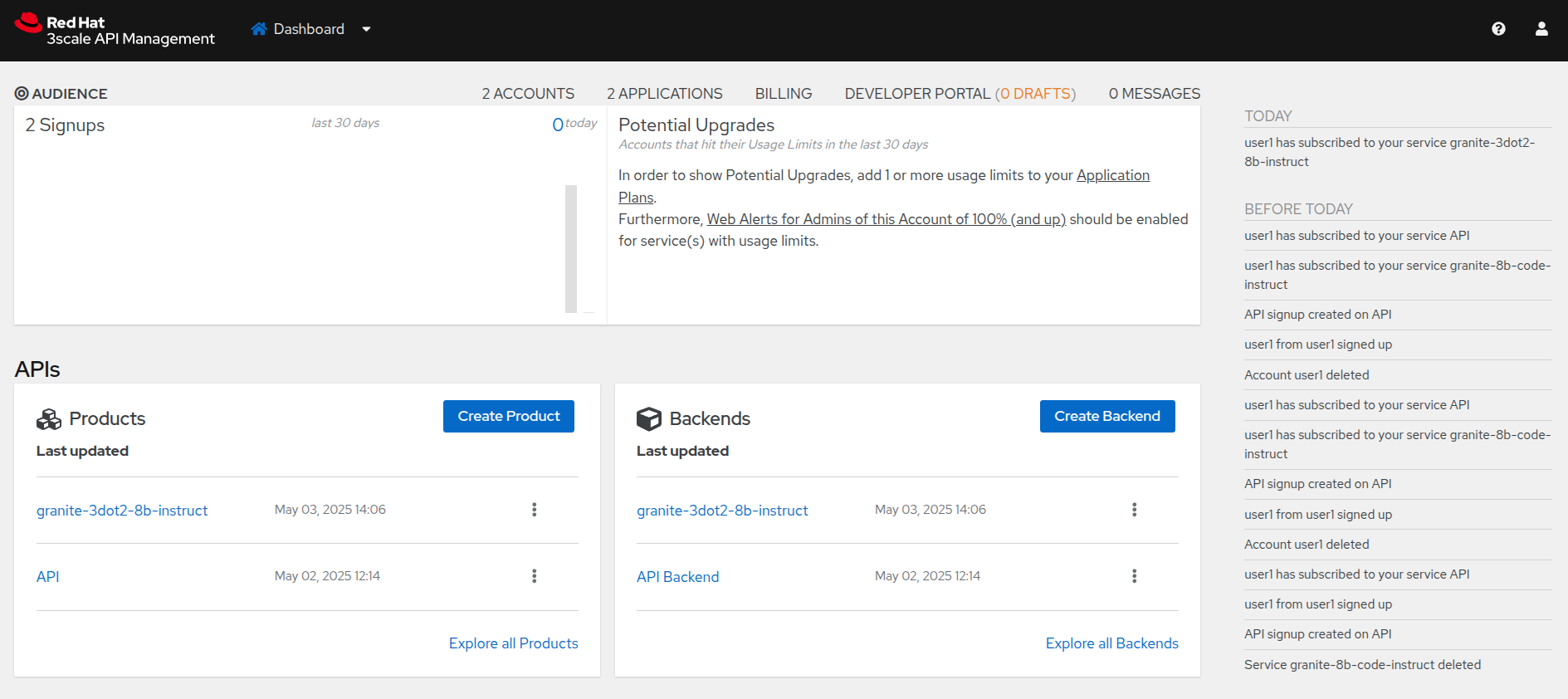Follow the Application Plans link
1568x699 pixels.
tap(1113, 175)
